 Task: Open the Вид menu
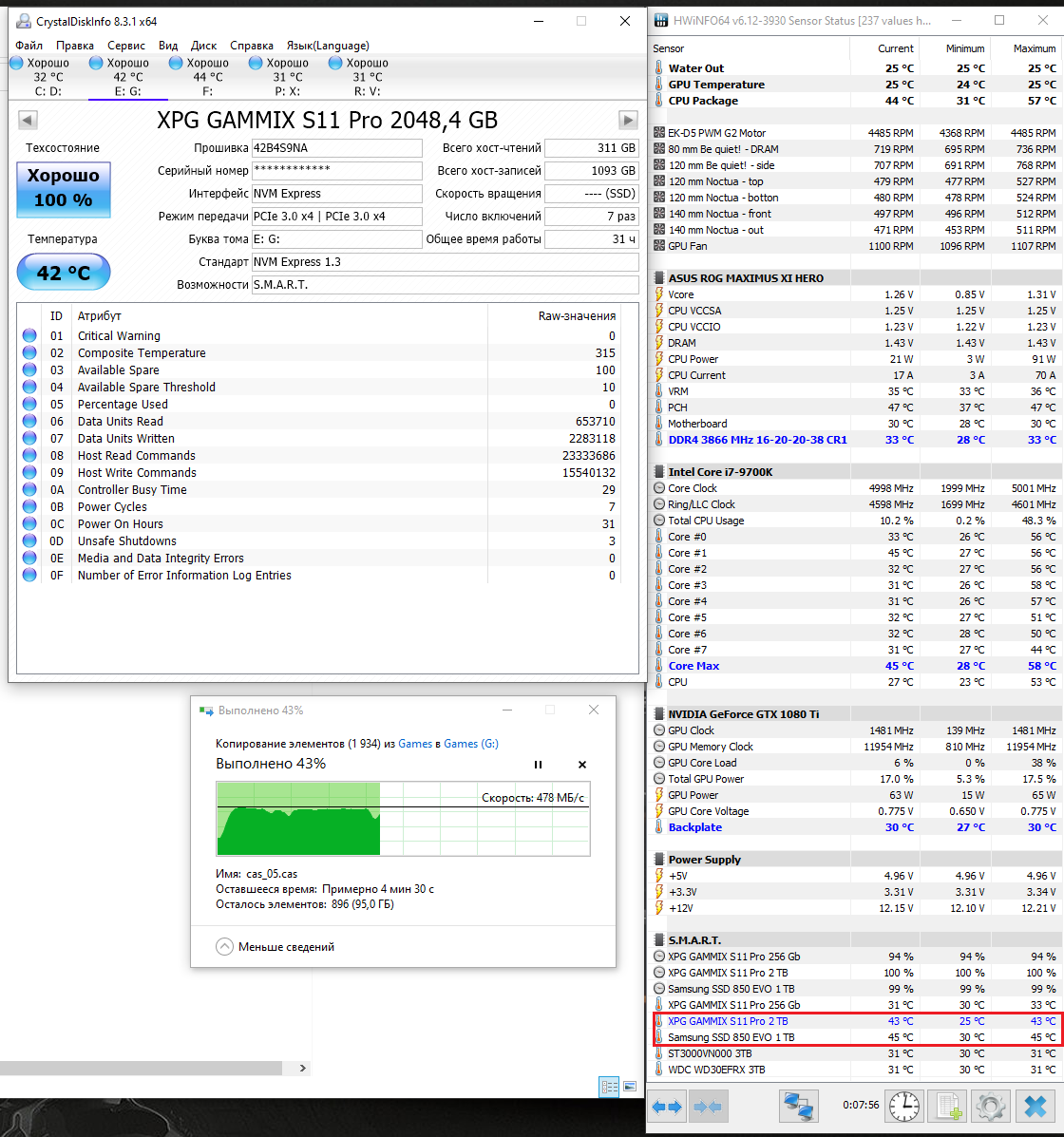coord(168,45)
